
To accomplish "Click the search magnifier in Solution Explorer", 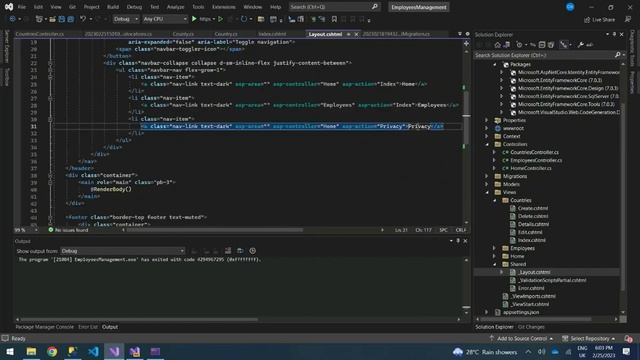I will click(618, 55).
